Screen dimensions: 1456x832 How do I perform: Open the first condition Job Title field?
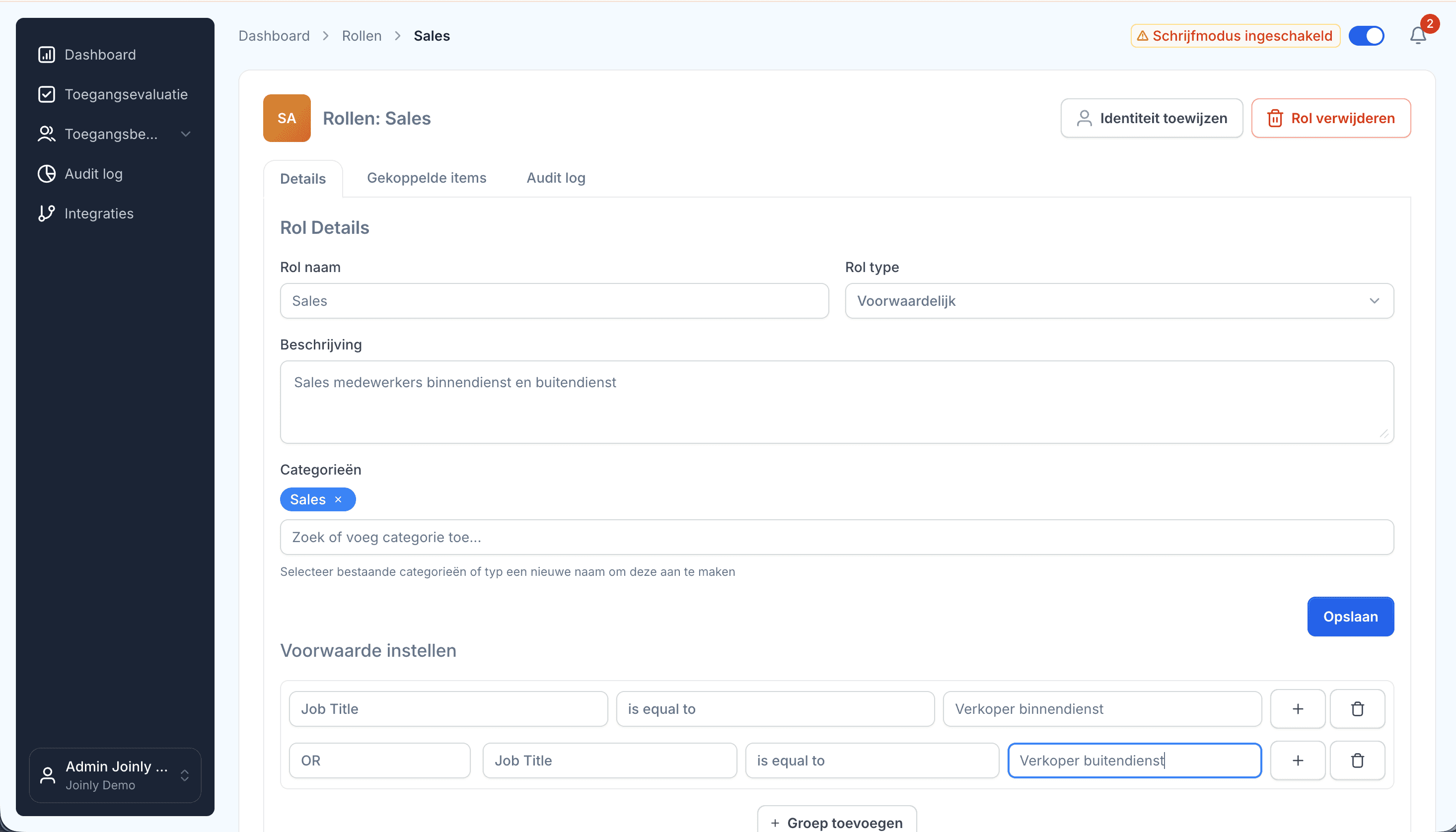pyautogui.click(x=448, y=709)
